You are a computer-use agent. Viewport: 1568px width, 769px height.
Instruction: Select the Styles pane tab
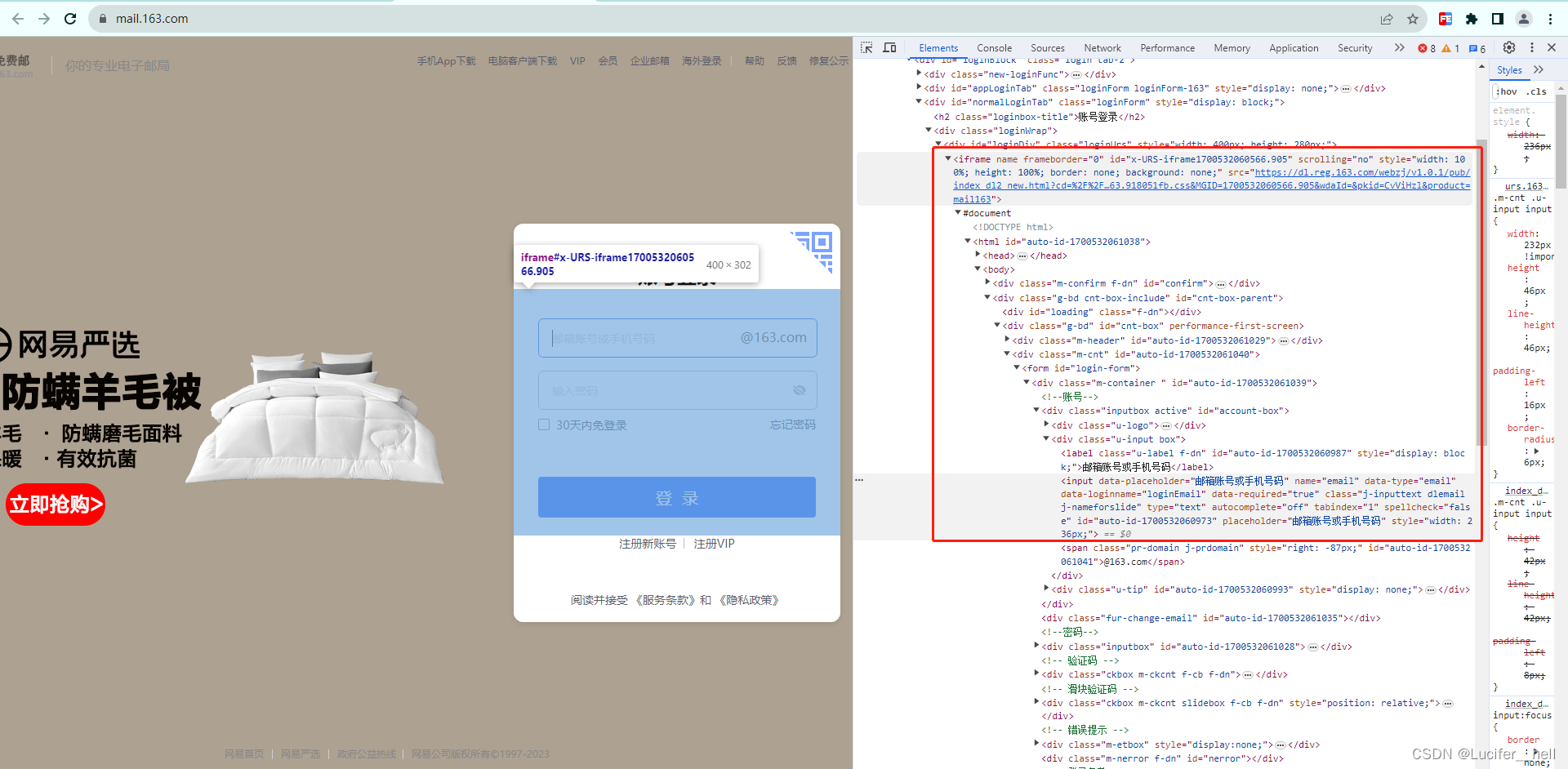click(1509, 70)
